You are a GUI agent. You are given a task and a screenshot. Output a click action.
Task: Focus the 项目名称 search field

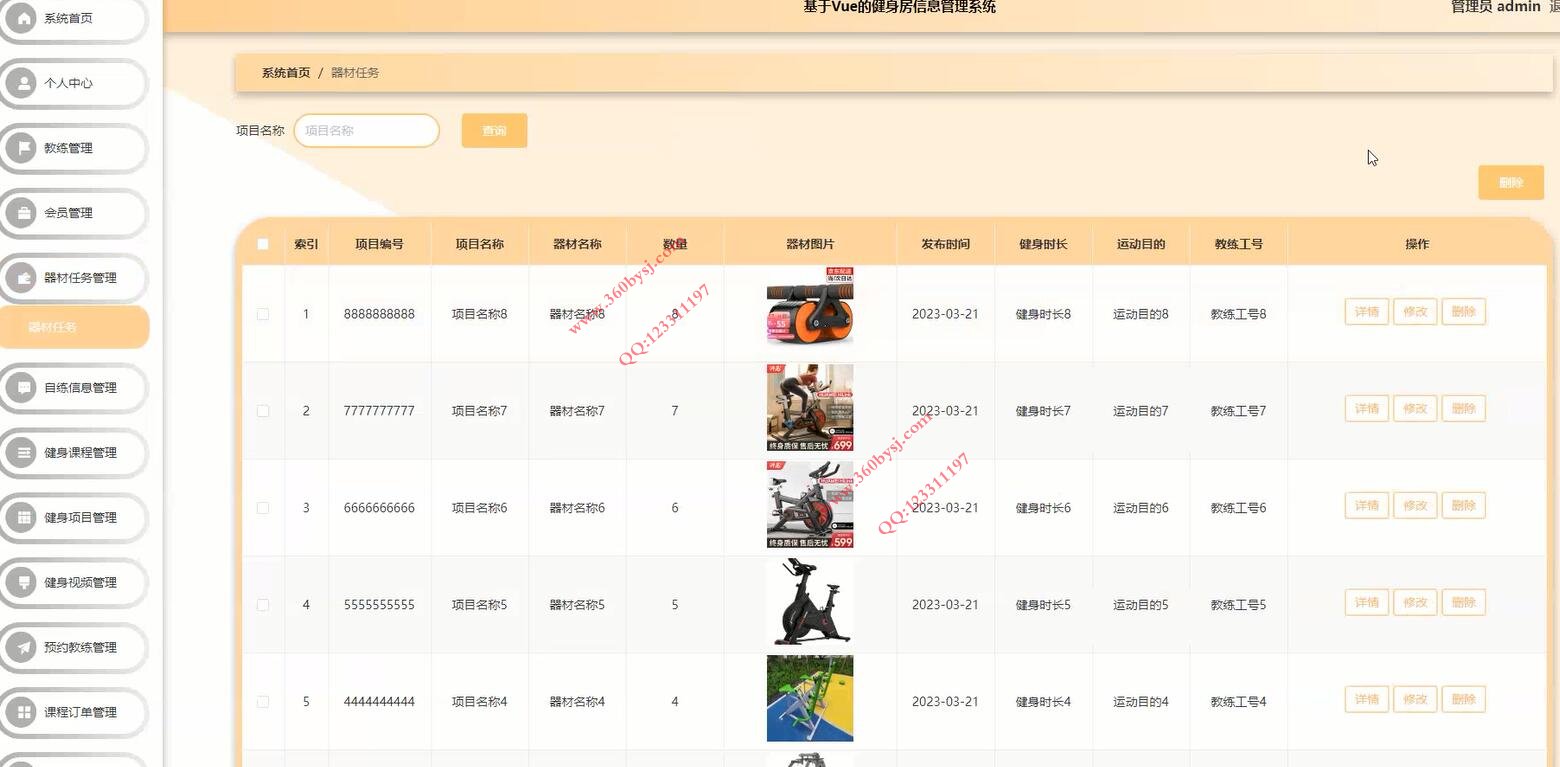367,130
